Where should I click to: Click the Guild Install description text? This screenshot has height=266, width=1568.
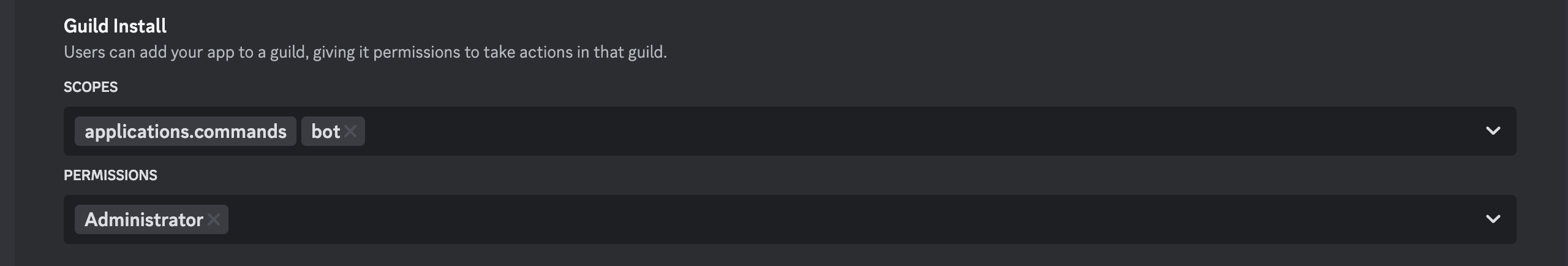point(365,52)
